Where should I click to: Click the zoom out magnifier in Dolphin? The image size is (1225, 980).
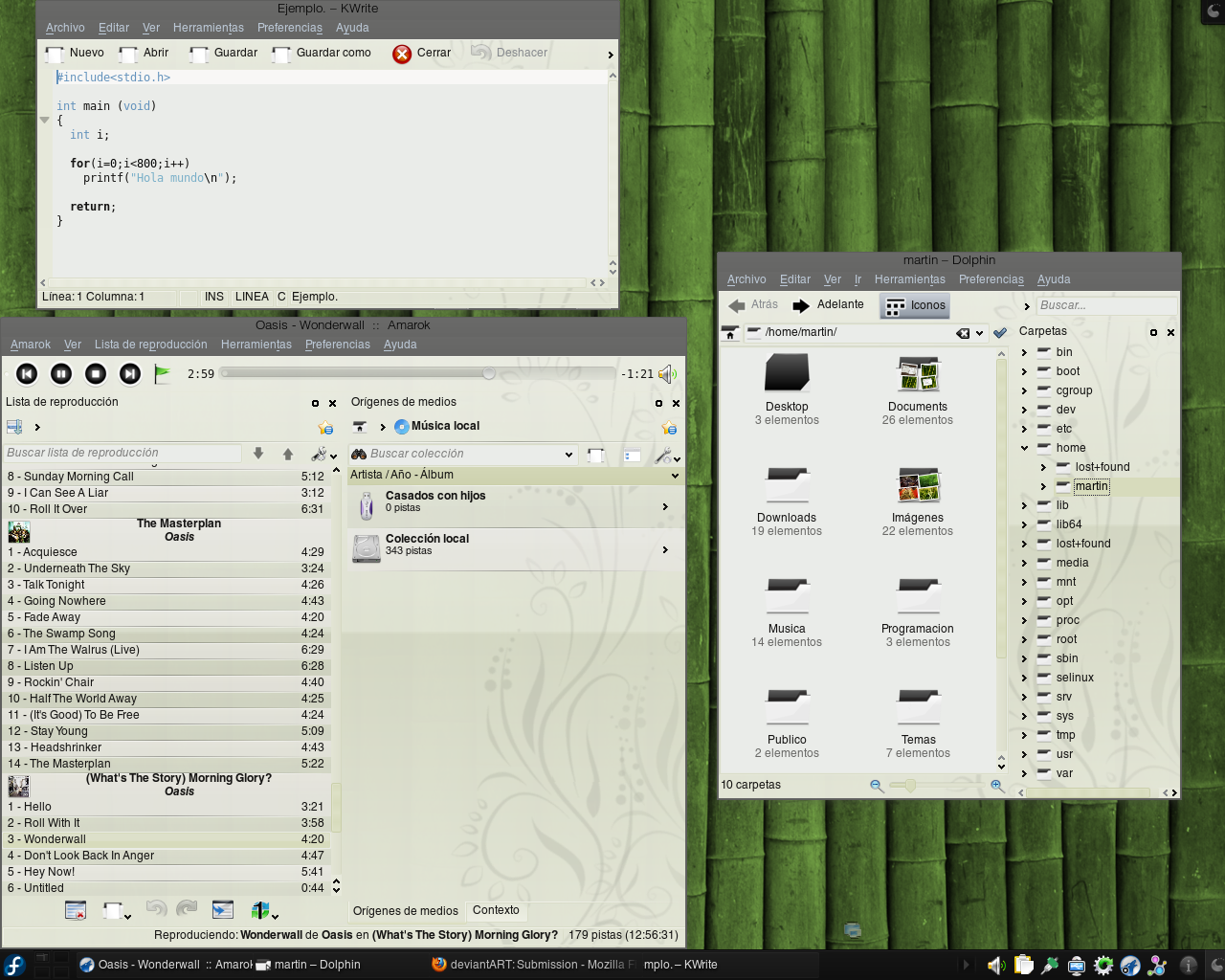point(877,786)
